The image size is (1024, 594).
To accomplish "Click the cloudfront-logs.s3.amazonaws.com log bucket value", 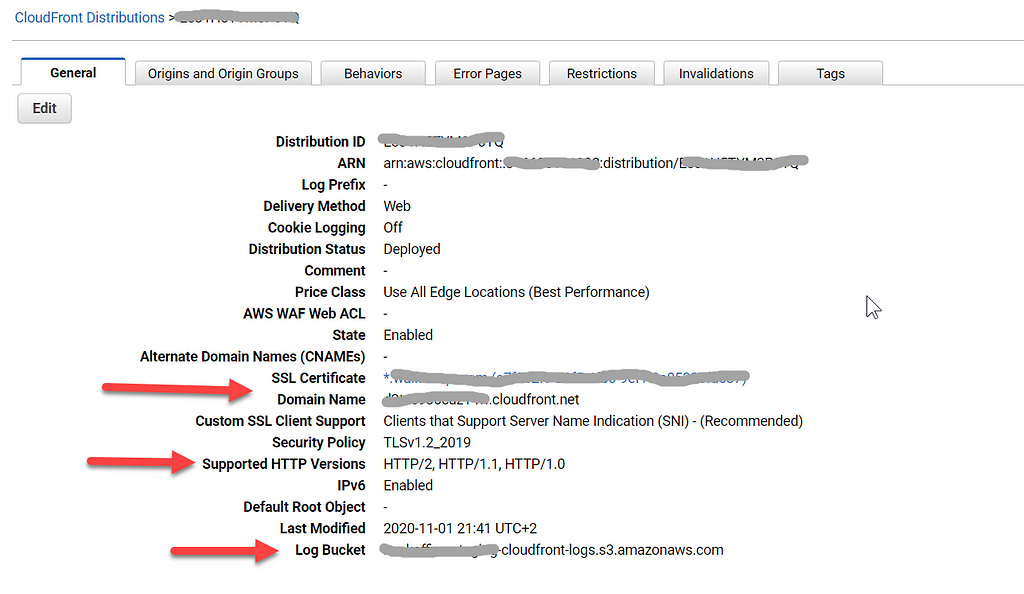I will [x=552, y=550].
